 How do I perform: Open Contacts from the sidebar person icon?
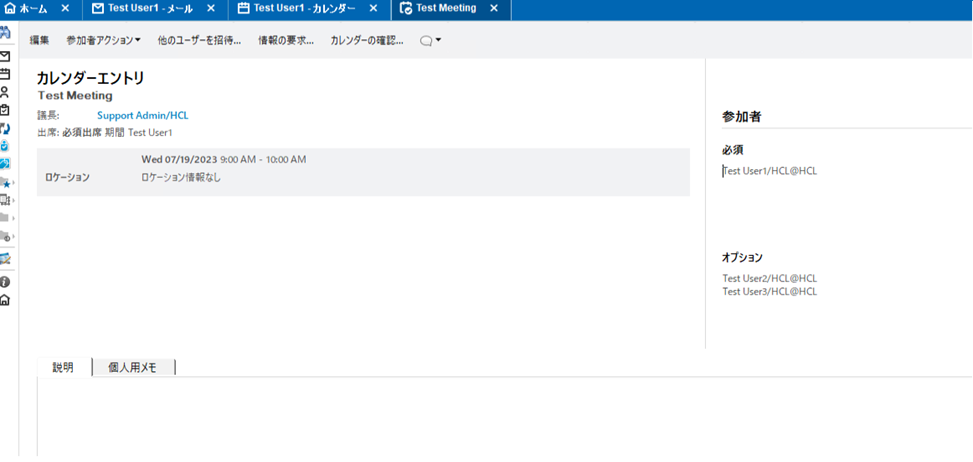pyautogui.click(x=5, y=92)
